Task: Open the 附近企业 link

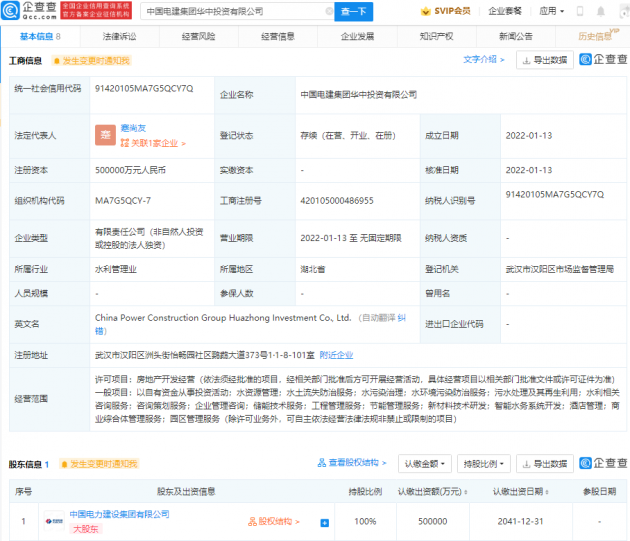Action: (336, 355)
